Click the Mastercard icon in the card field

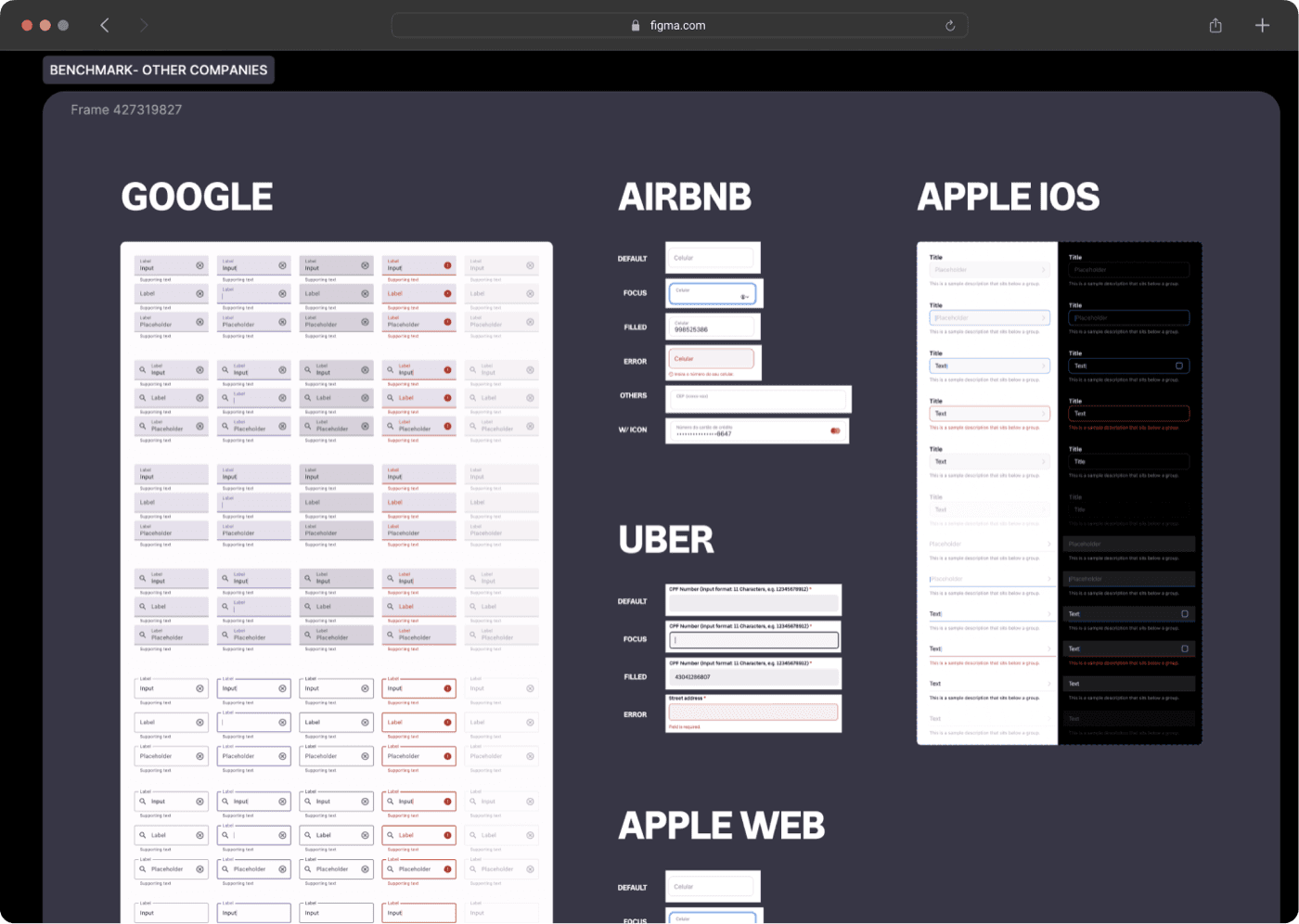tap(835, 430)
